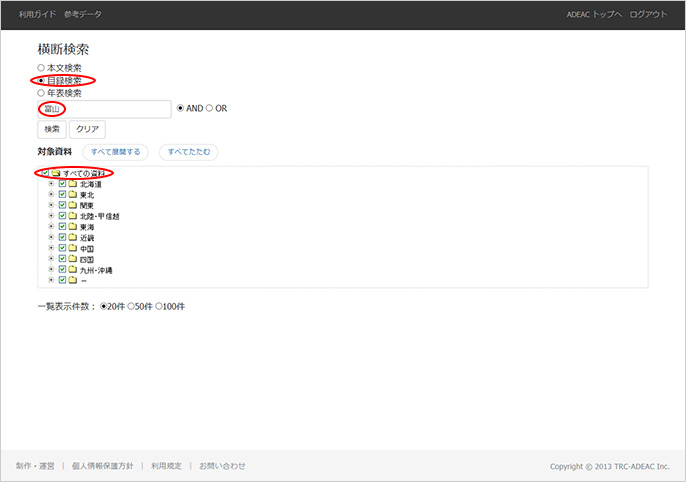The height and width of the screenshot is (482, 686).
Task: Click the すべての資料 open folder icon
Action: point(55,173)
